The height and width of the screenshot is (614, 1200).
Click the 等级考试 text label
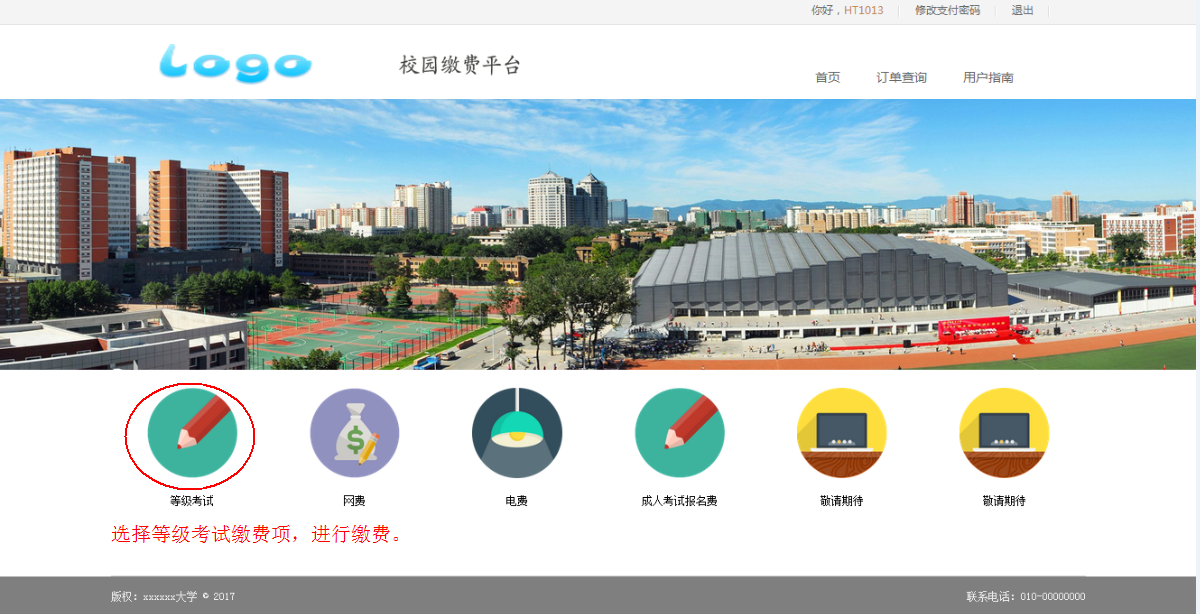192,501
